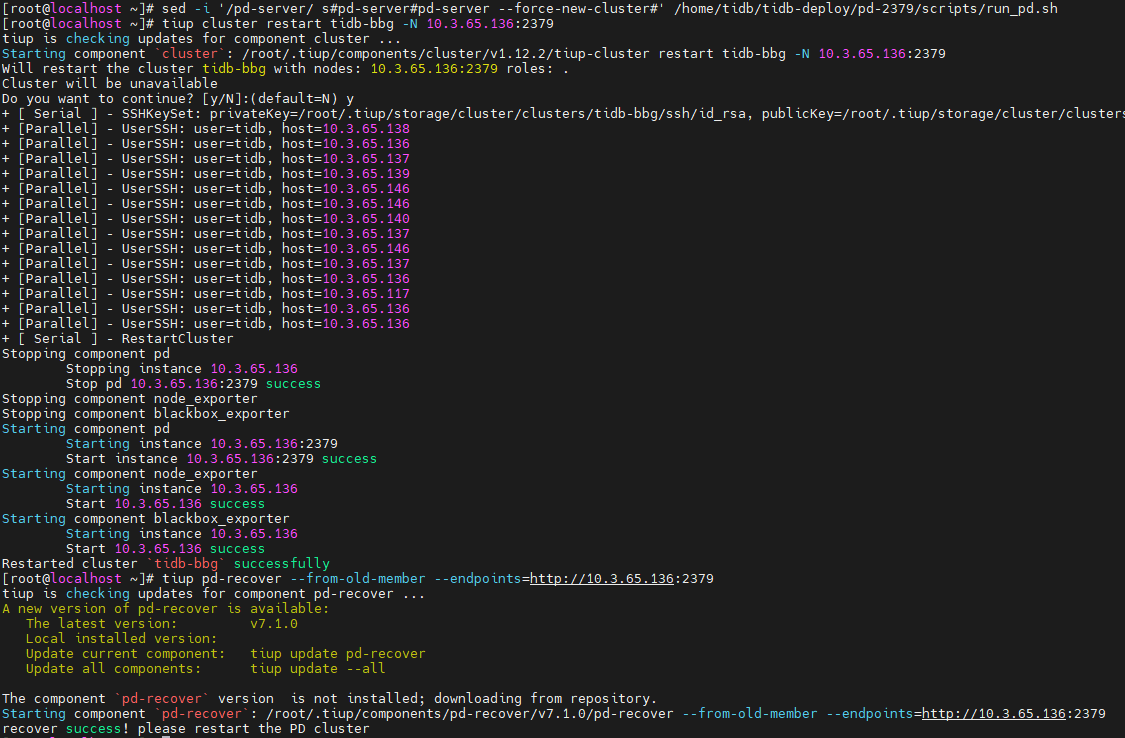Click 'Cluster will be unavailable' warning line
Screen dimensions: 1125x738
coord(110,84)
